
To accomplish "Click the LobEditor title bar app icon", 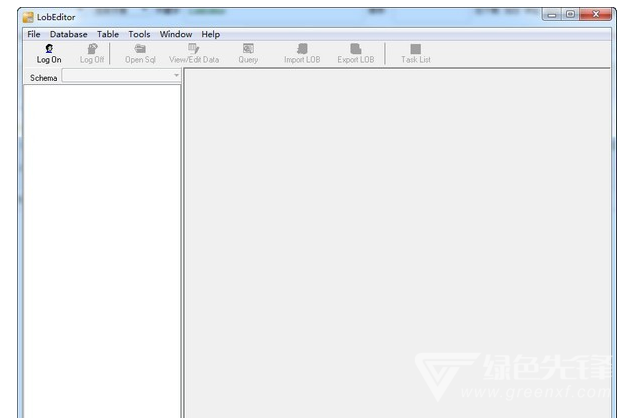I will pyautogui.click(x=28, y=17).
